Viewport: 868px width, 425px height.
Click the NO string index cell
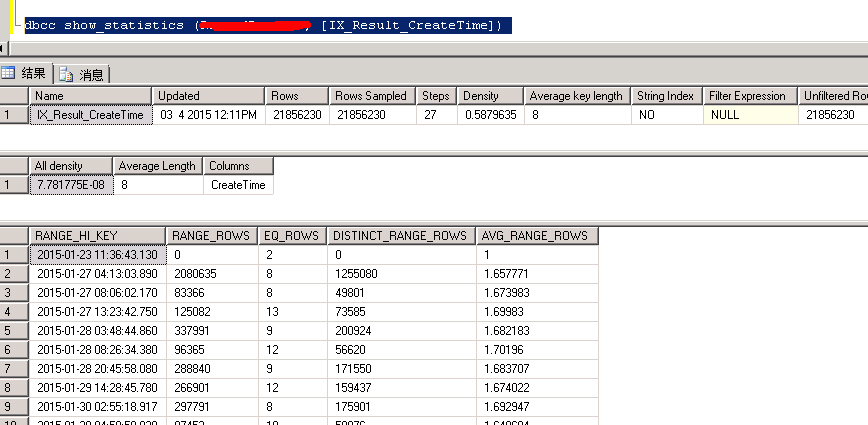click(666, 115)
